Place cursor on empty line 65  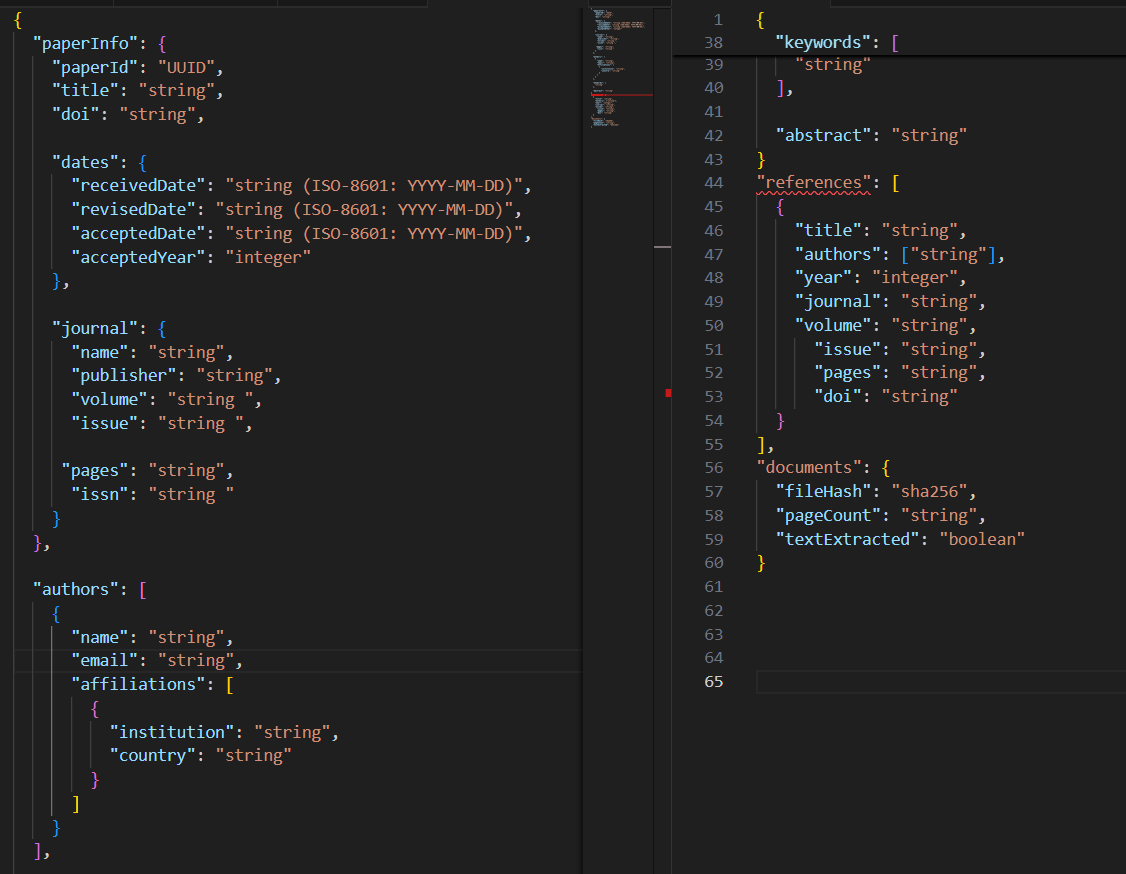(x=941, y=682)
